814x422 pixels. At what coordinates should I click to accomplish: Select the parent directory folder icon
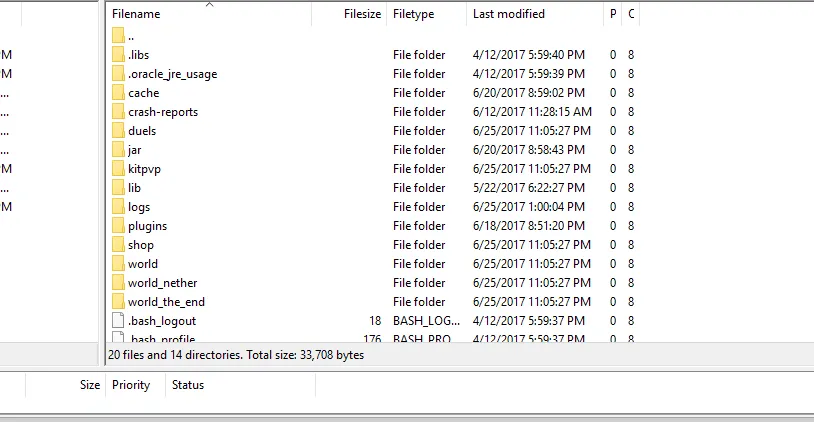click(118, 36)
